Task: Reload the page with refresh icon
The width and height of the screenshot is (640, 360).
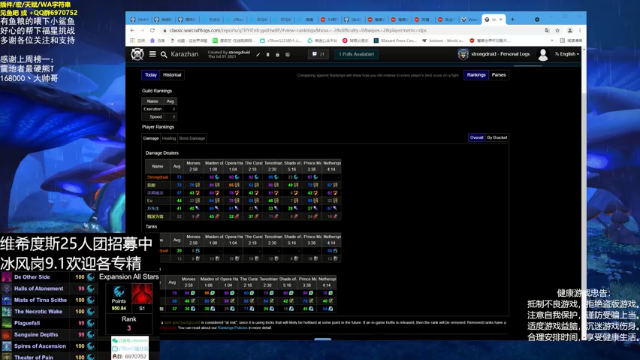Action: pyautogui.click(x=152, y=30)
